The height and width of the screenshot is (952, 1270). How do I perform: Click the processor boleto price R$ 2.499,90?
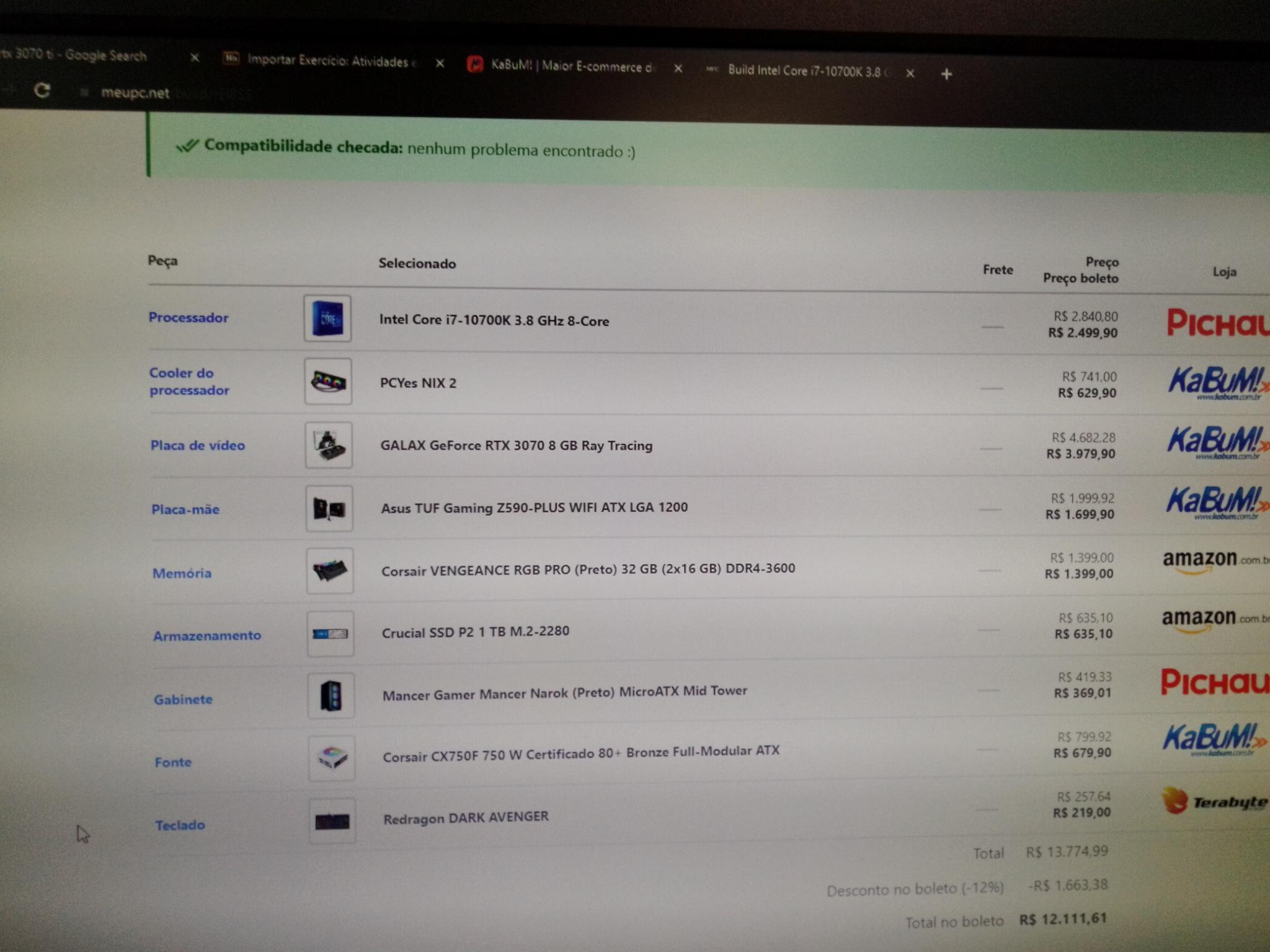click(x=1083, y=333)
